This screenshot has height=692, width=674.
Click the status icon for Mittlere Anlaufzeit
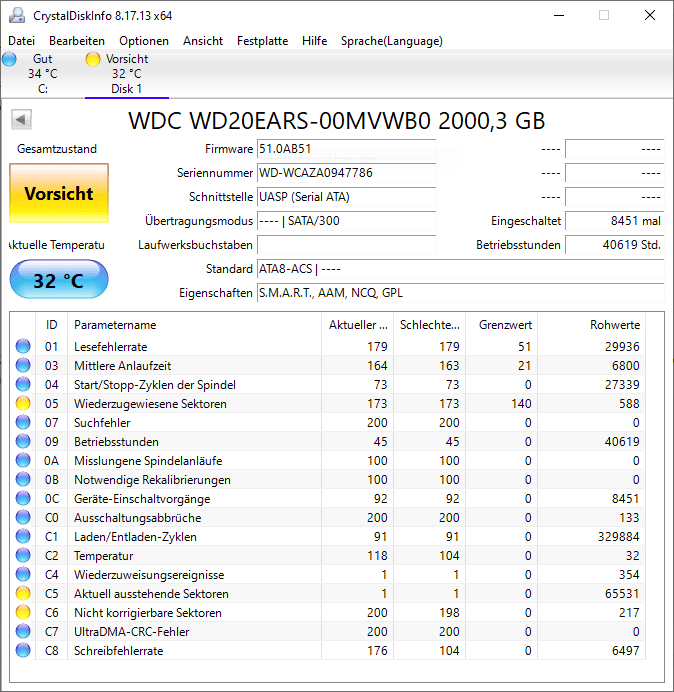[x=23, y=365]
